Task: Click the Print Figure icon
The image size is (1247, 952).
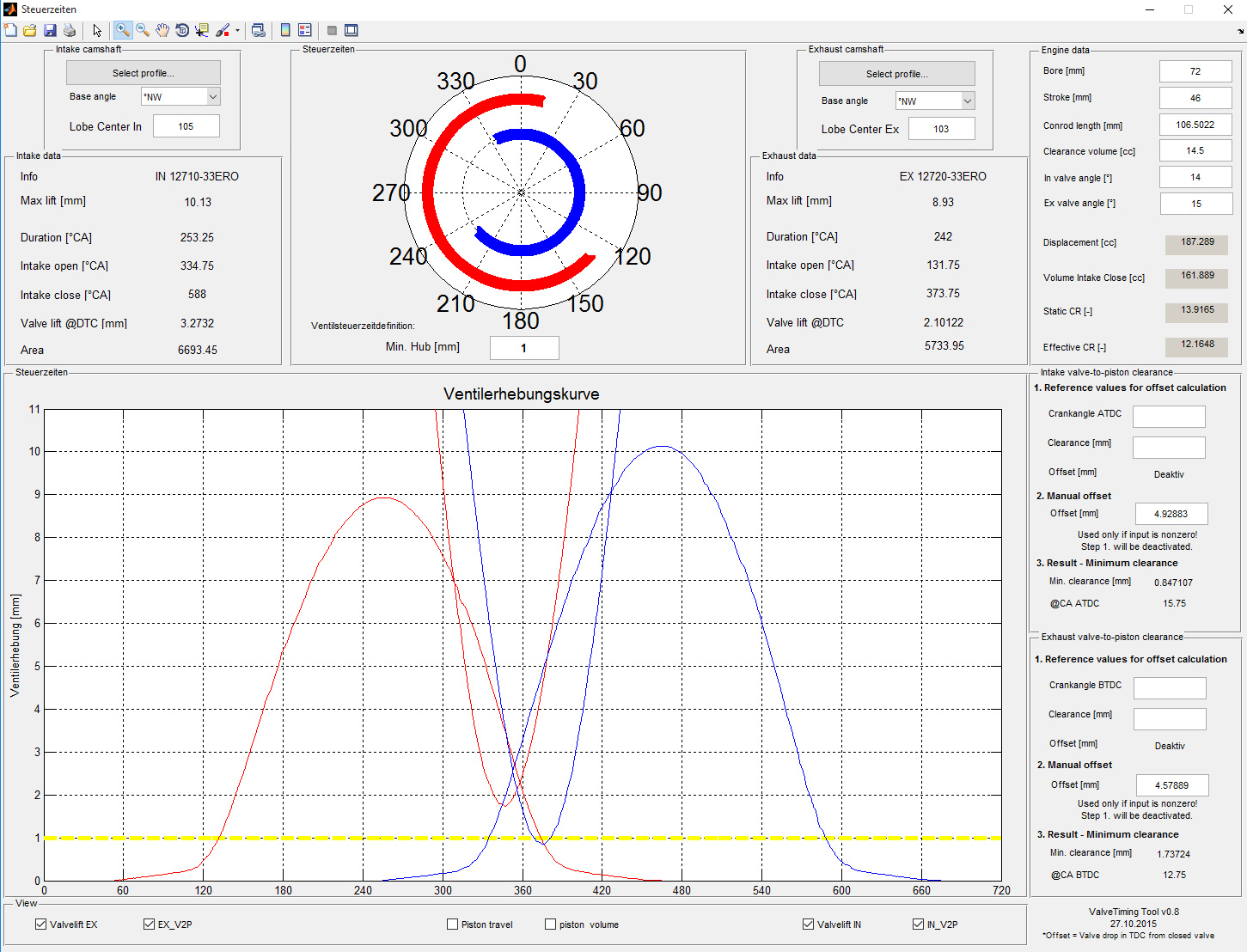Action: 70,30
